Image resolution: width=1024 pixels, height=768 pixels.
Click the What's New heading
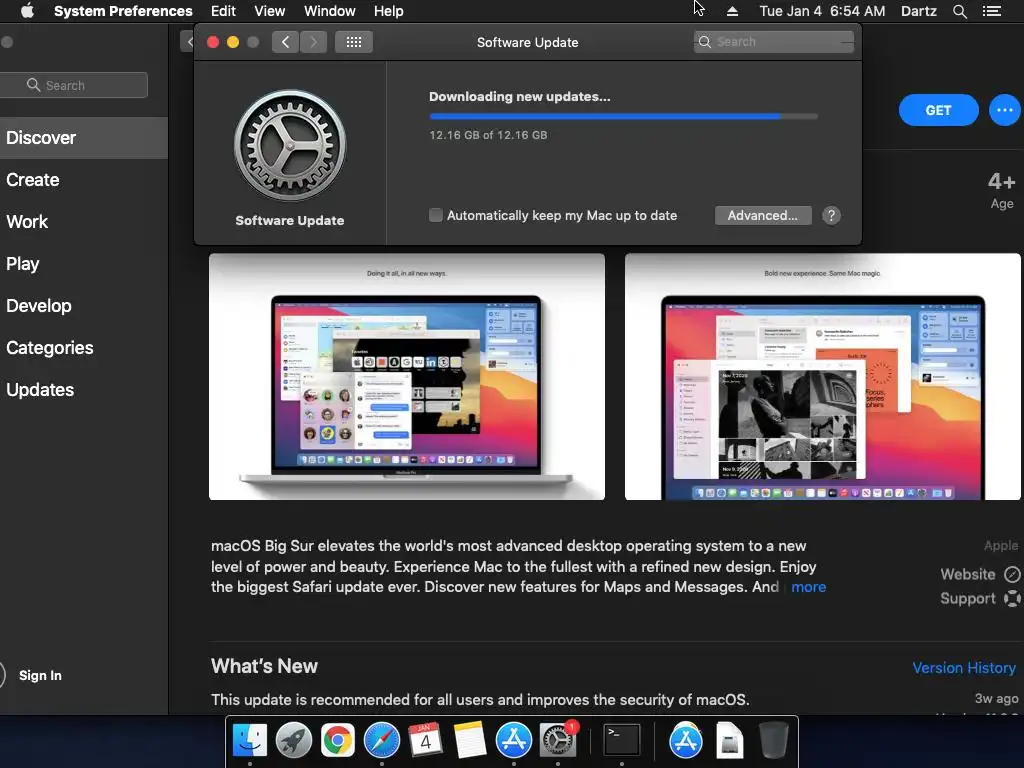coord(264,666)
